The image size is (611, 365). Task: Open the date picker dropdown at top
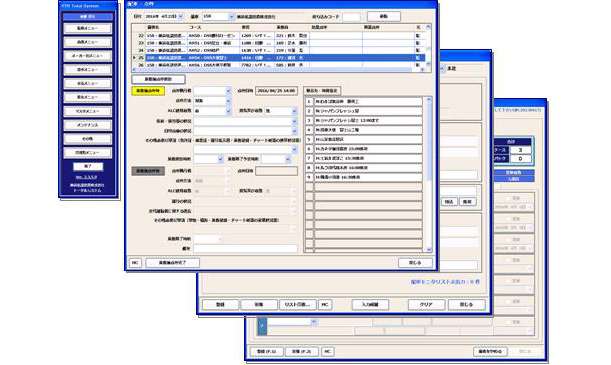coord(180,16)
